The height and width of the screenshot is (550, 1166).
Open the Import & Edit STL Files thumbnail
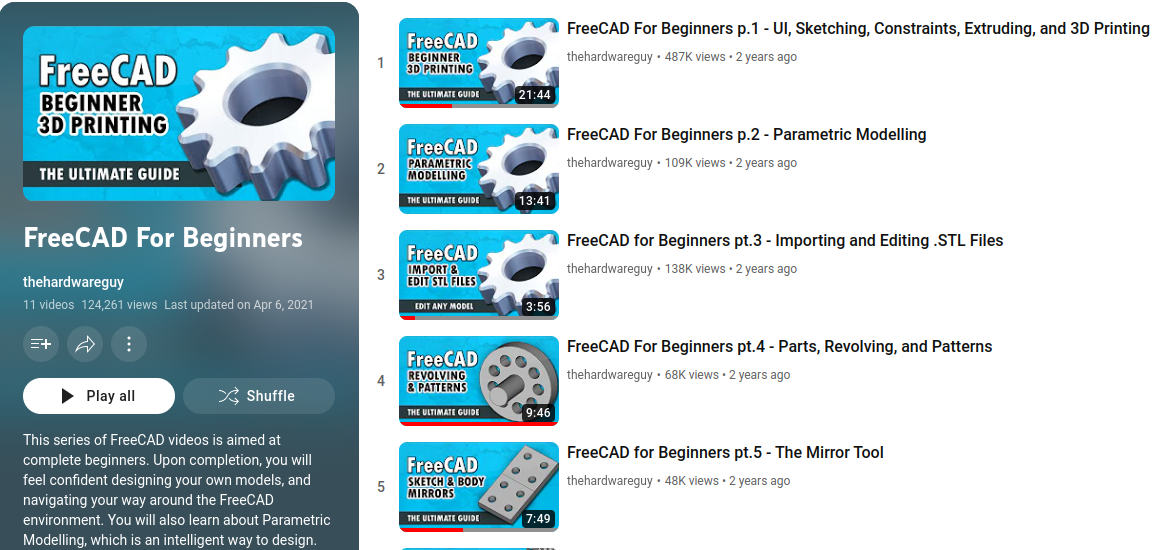[x=479, y=275]
